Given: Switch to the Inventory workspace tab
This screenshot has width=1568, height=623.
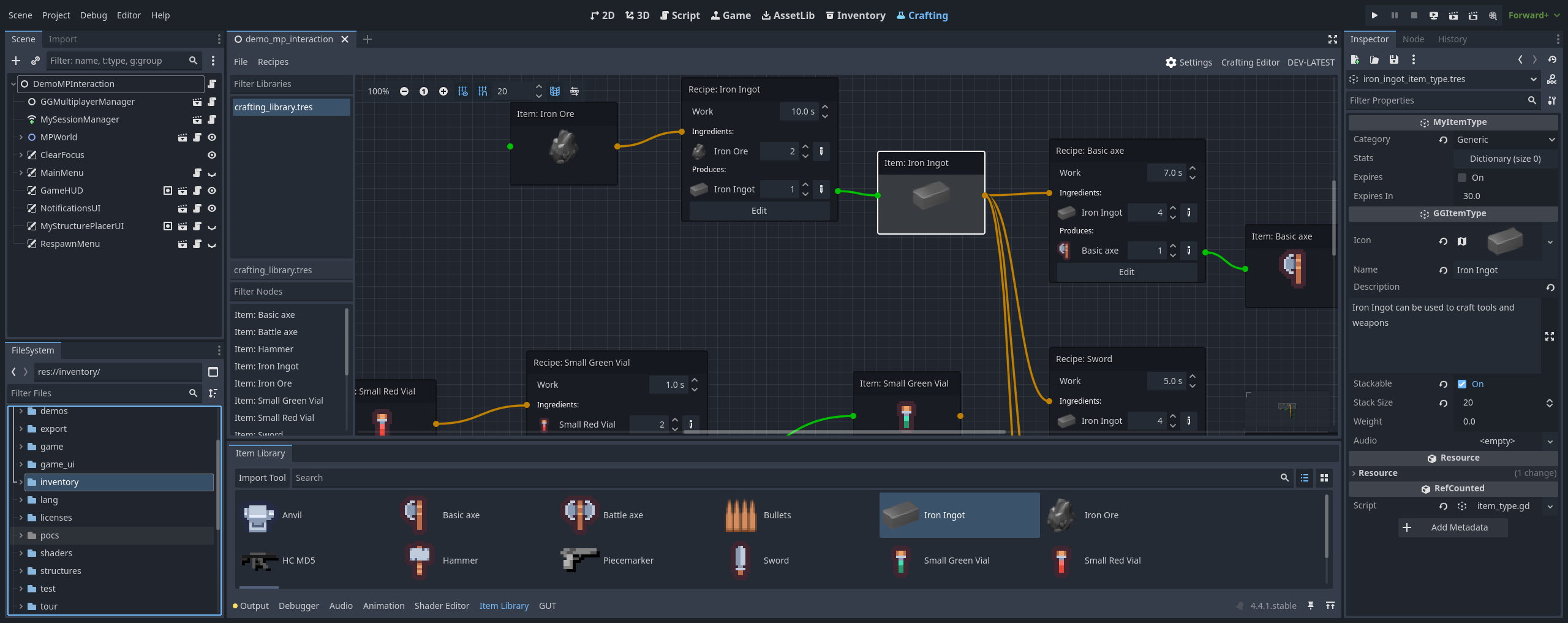Looking at the screenshot, I should (x=856, y=15).
